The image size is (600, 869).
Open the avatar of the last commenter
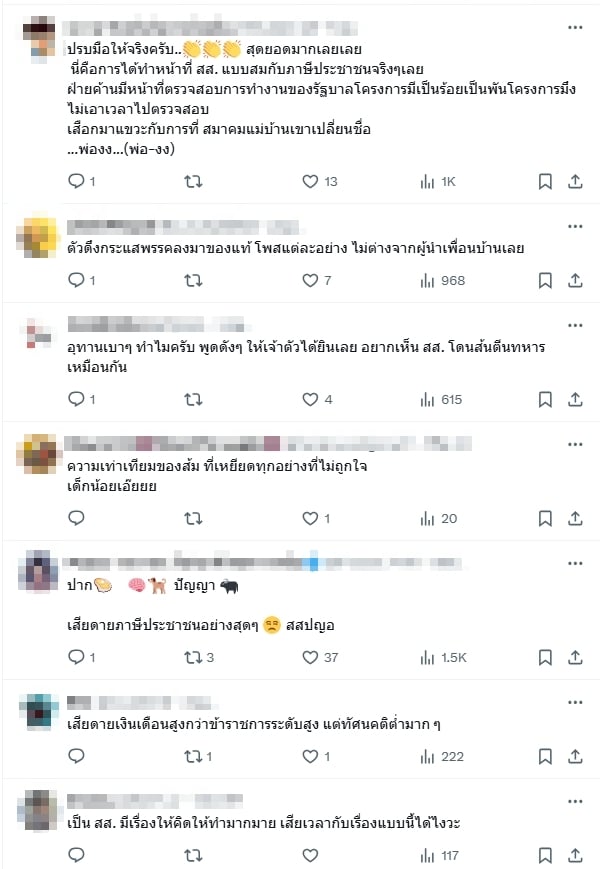click(x=38, y=810)
